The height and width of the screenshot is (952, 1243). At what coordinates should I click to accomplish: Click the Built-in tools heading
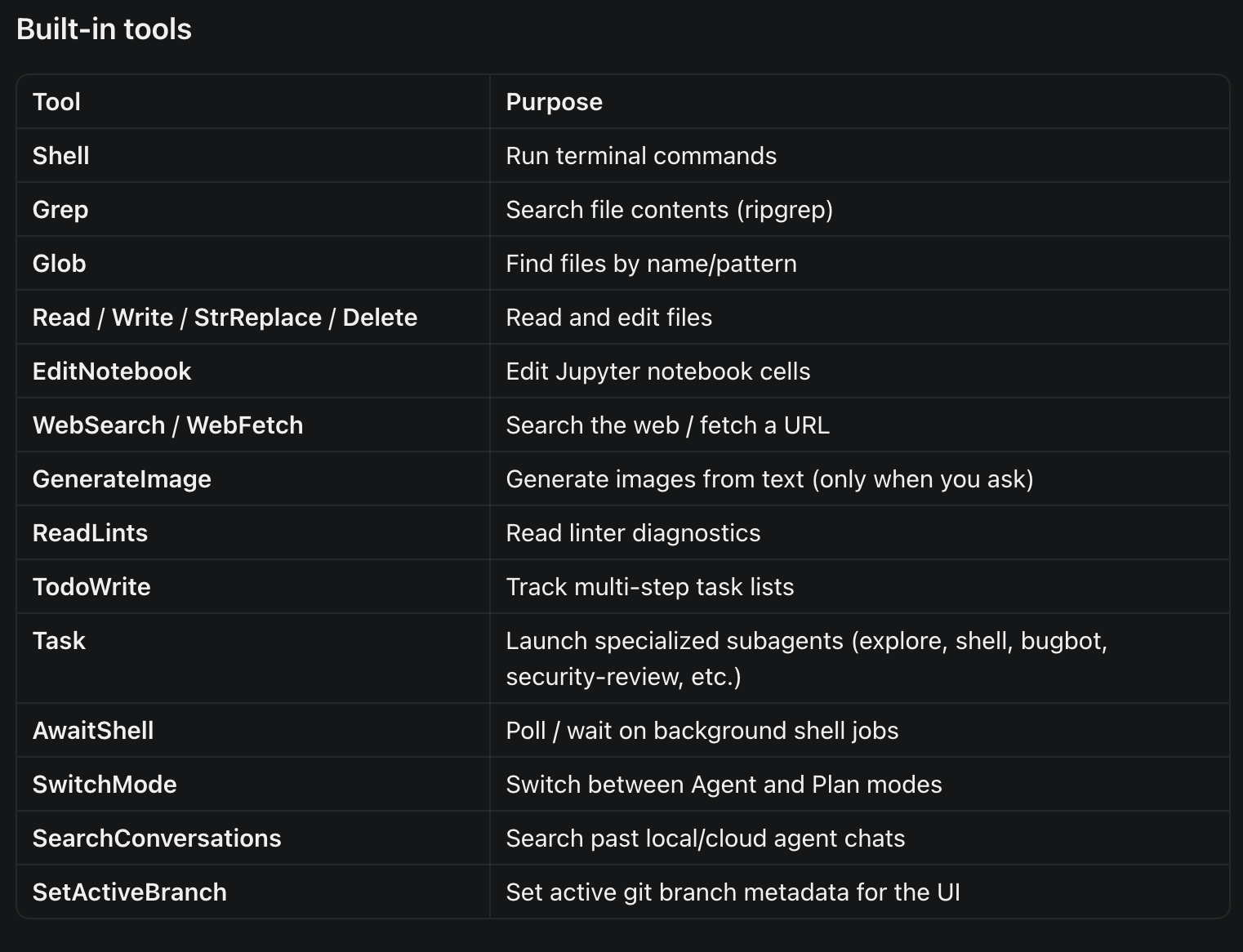point(104,29)
